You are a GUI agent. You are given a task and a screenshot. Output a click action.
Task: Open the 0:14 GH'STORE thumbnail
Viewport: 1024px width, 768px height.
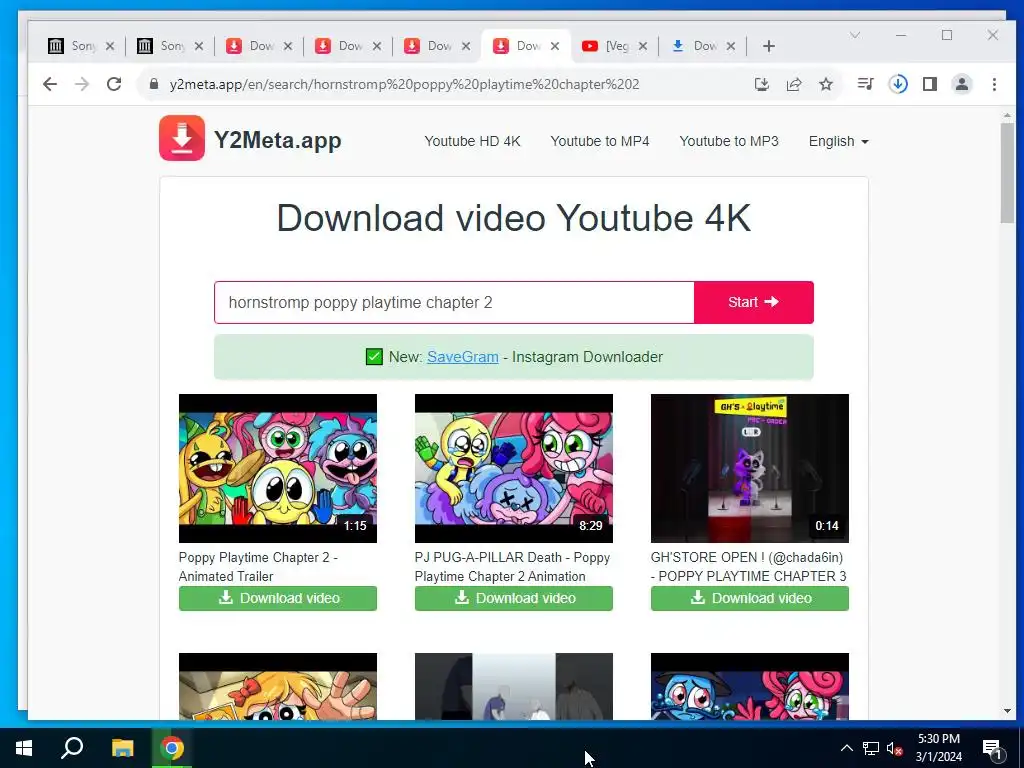750,468
